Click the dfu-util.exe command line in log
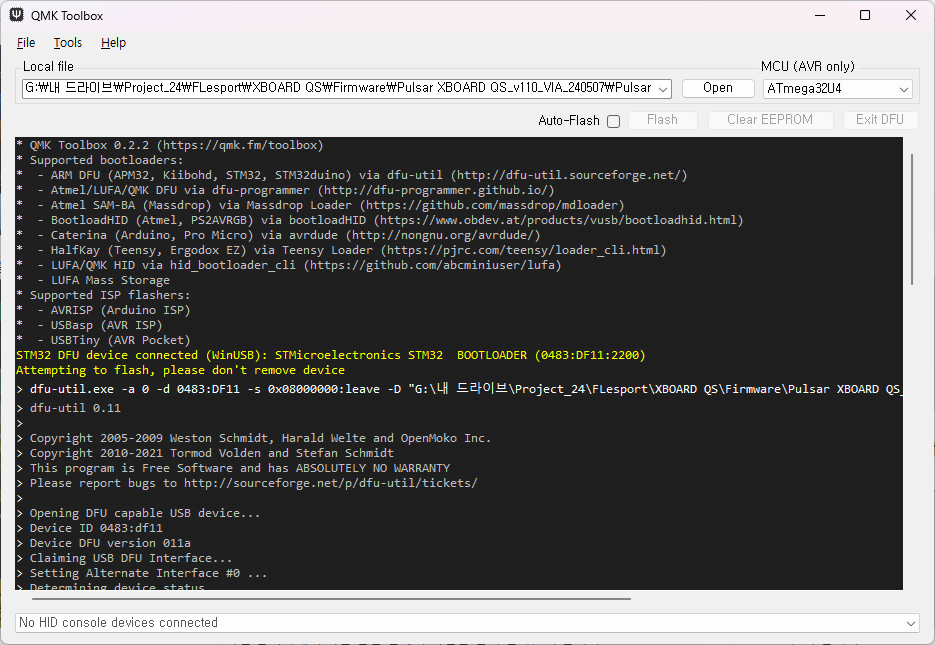Screen dimensions: 935x645 [x=460, y=389]
